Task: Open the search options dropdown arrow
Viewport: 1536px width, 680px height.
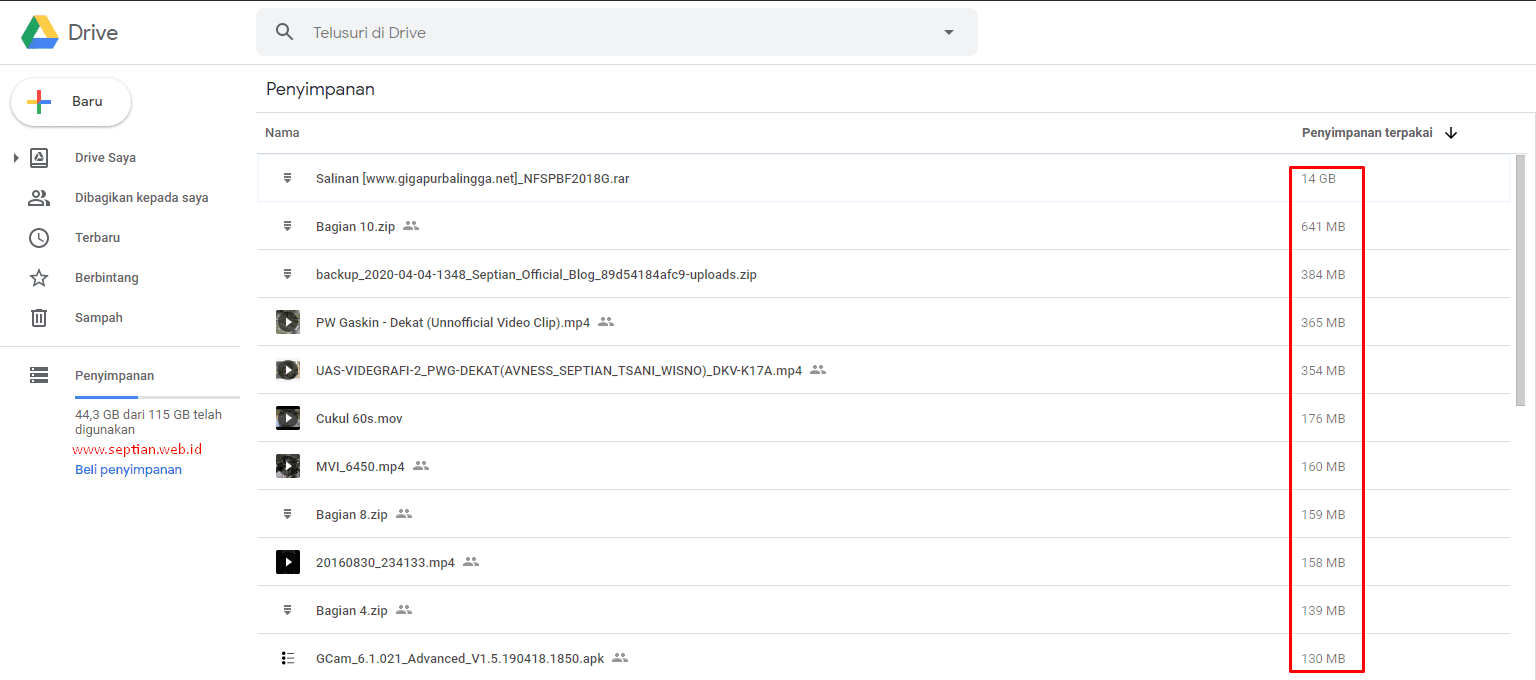Action: pyautogui.click(x=947, y=31)
